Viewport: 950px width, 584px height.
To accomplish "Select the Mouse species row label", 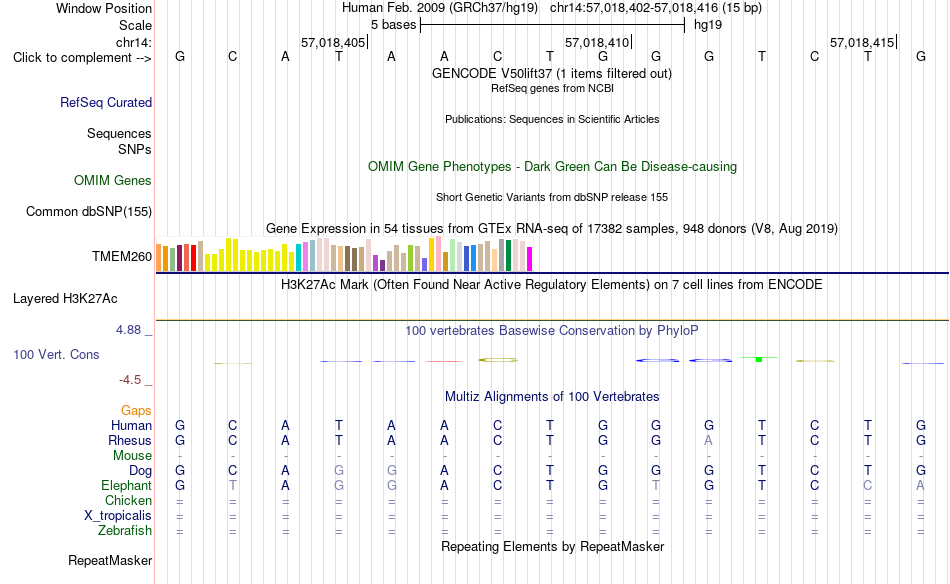I will coord(133,456).
